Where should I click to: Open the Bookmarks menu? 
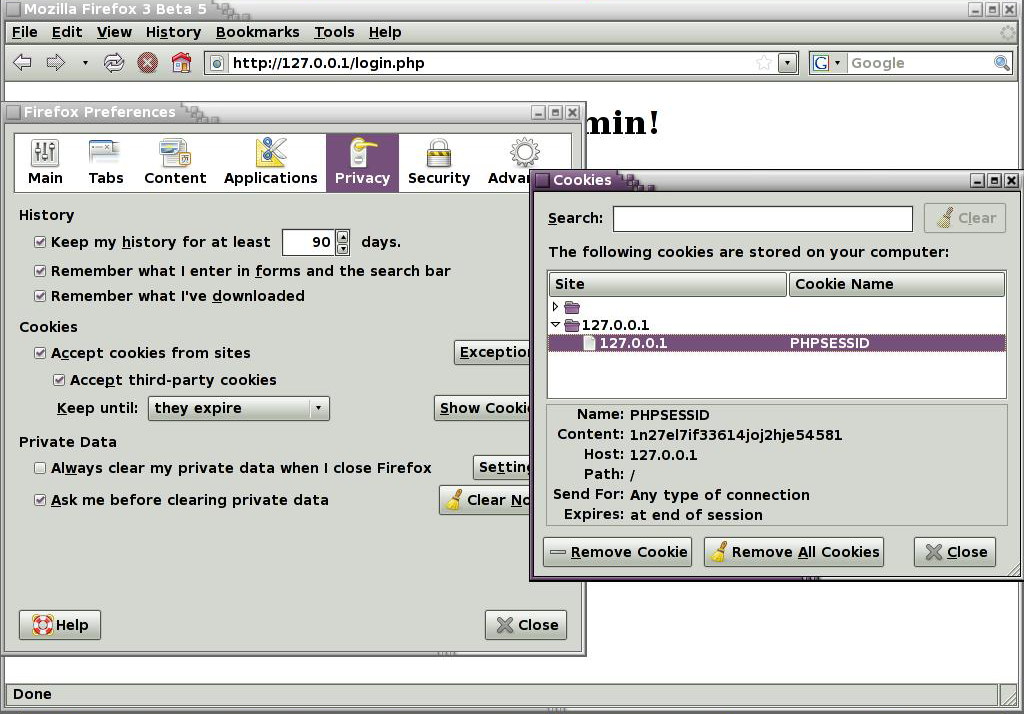click(257, 32)
